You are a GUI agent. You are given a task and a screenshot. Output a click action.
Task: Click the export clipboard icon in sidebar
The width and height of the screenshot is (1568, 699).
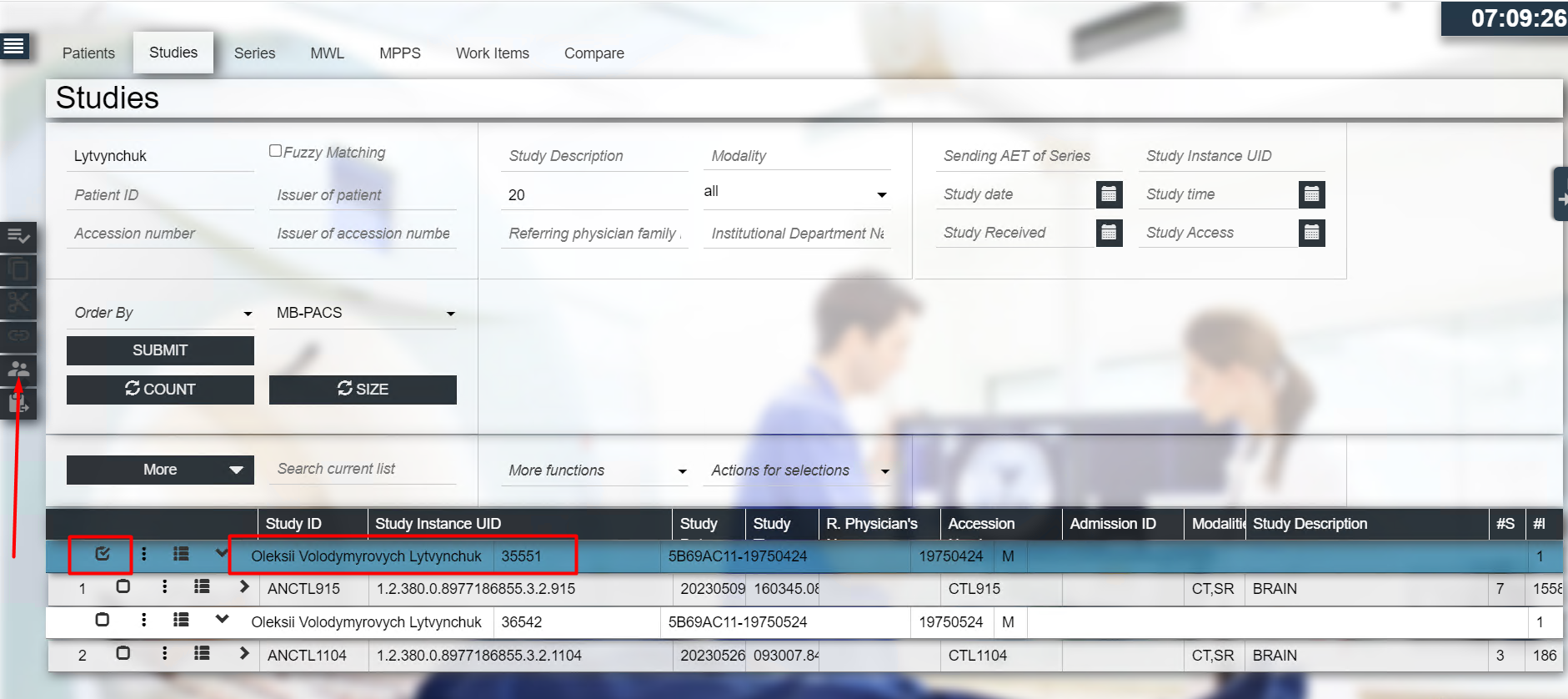[18, 405]
